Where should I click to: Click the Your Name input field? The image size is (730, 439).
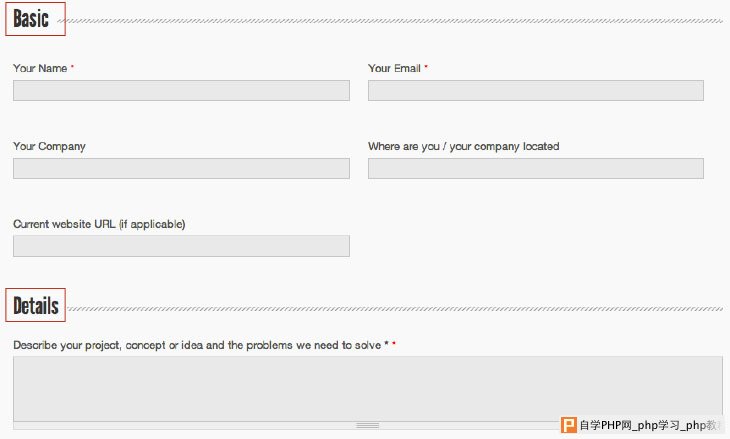[x=181, y=90]
